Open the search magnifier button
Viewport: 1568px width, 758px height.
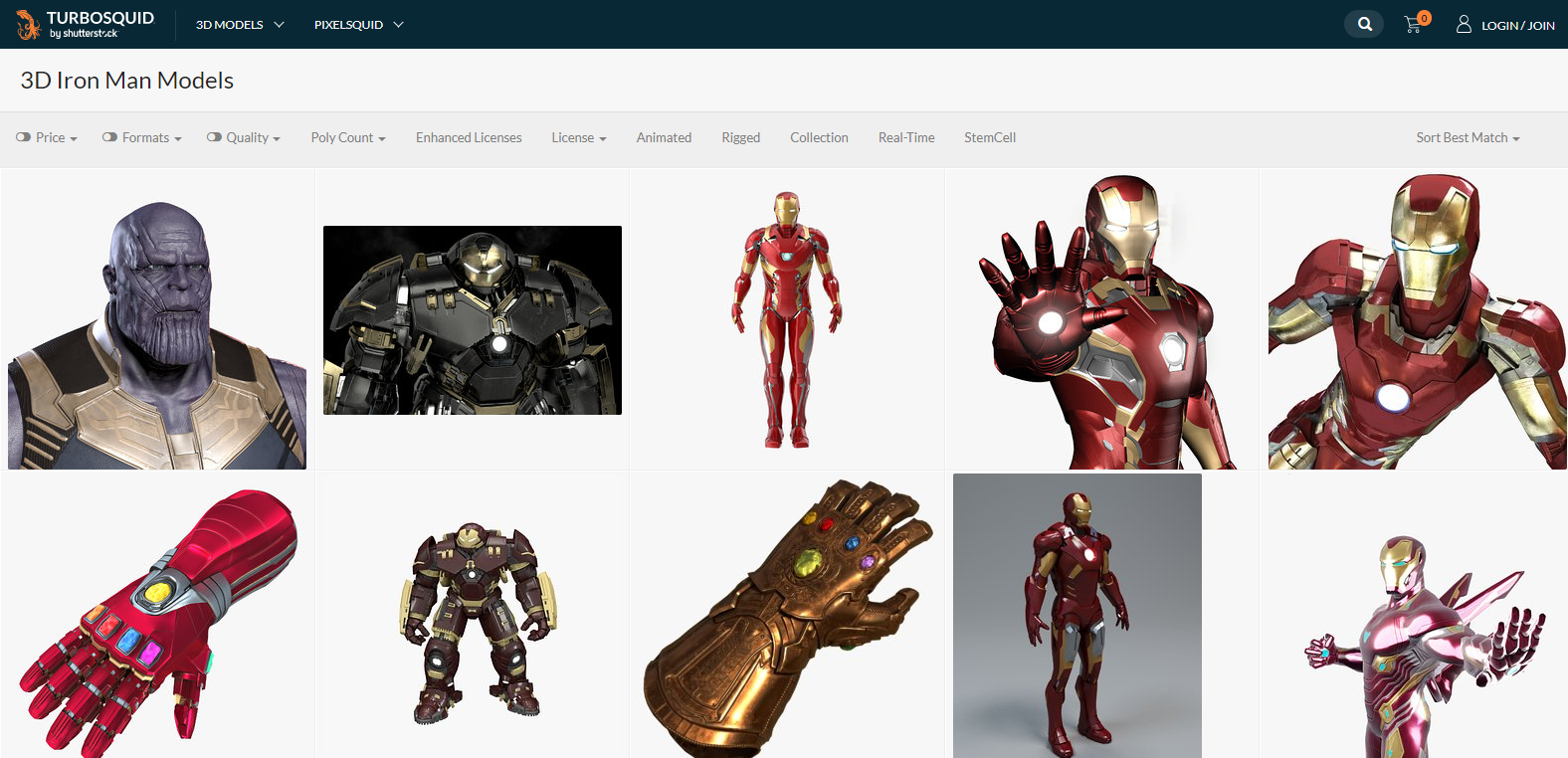point(1364,24)
